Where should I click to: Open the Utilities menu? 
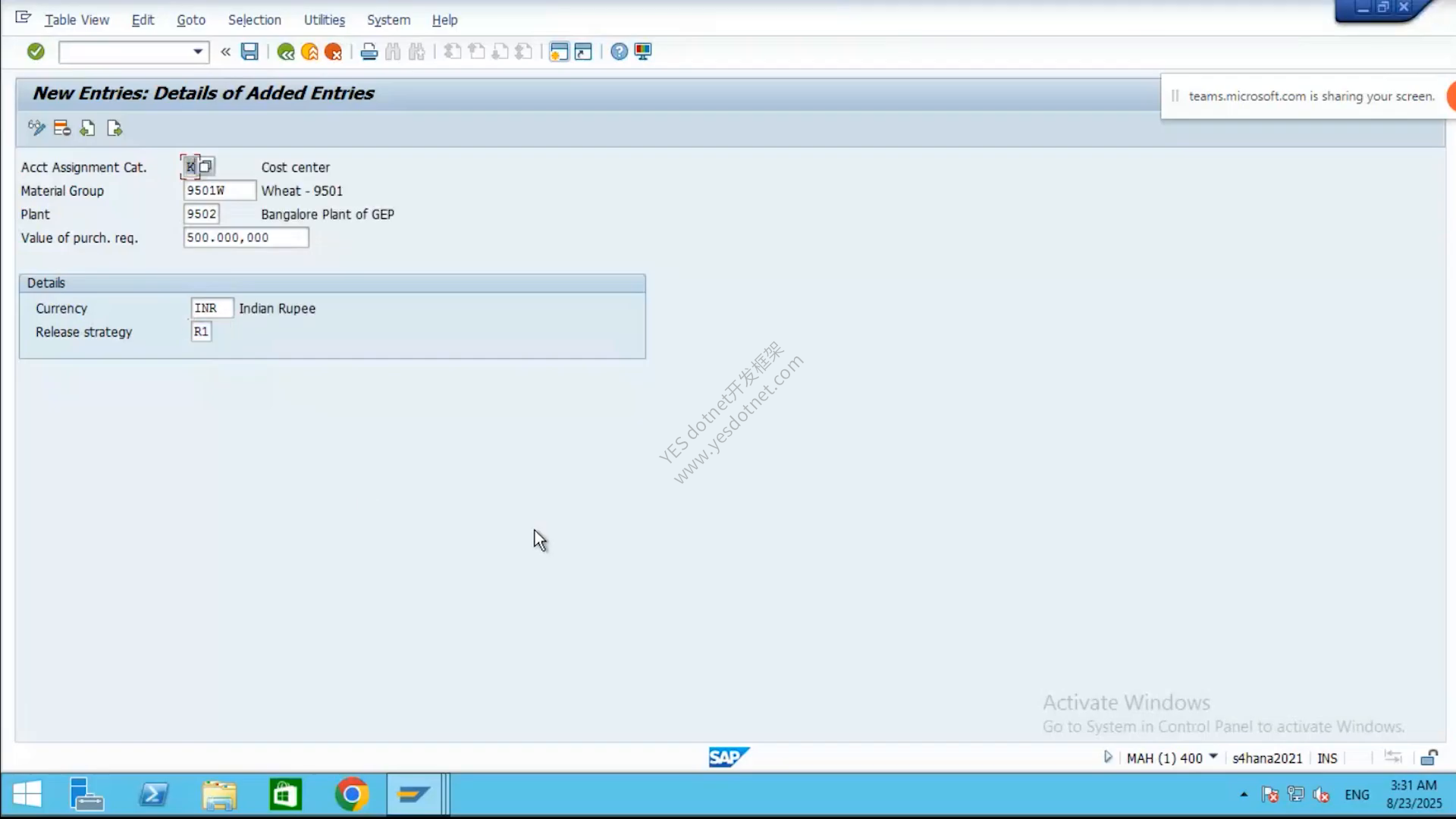click(x=324, y=20)
